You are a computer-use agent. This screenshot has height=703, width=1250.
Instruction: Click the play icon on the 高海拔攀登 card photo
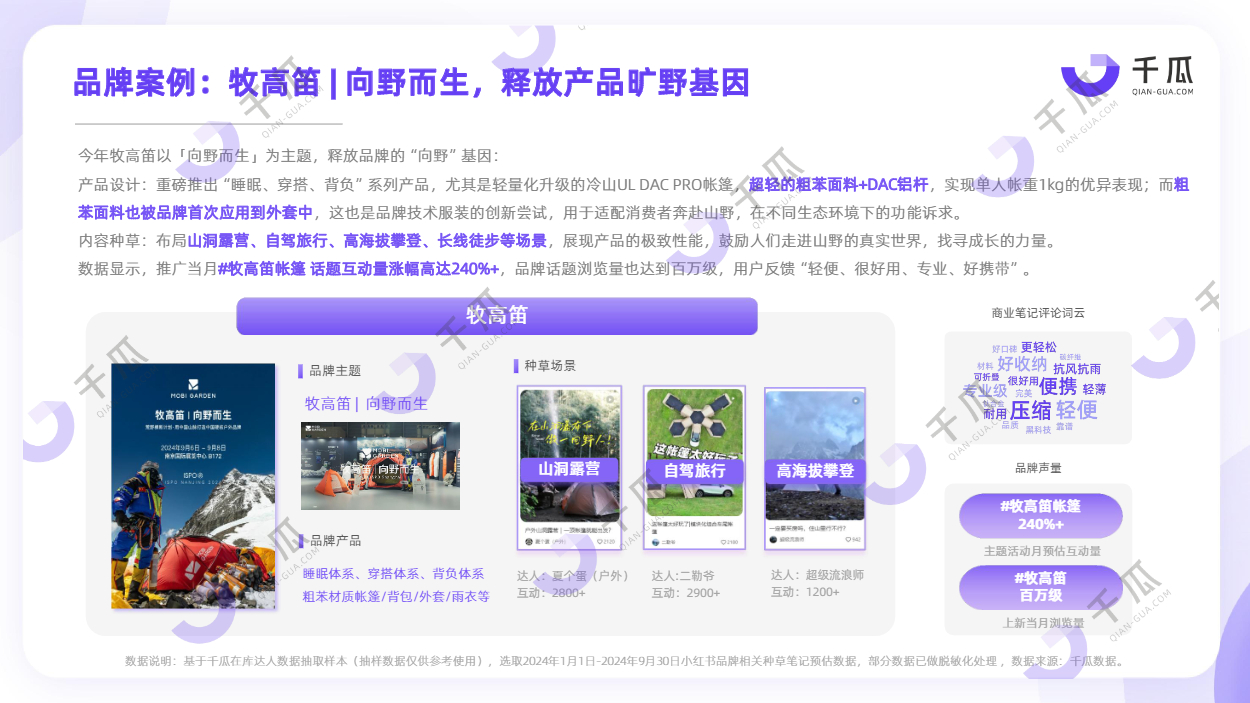pyautogui.click(x=855, y=400)
